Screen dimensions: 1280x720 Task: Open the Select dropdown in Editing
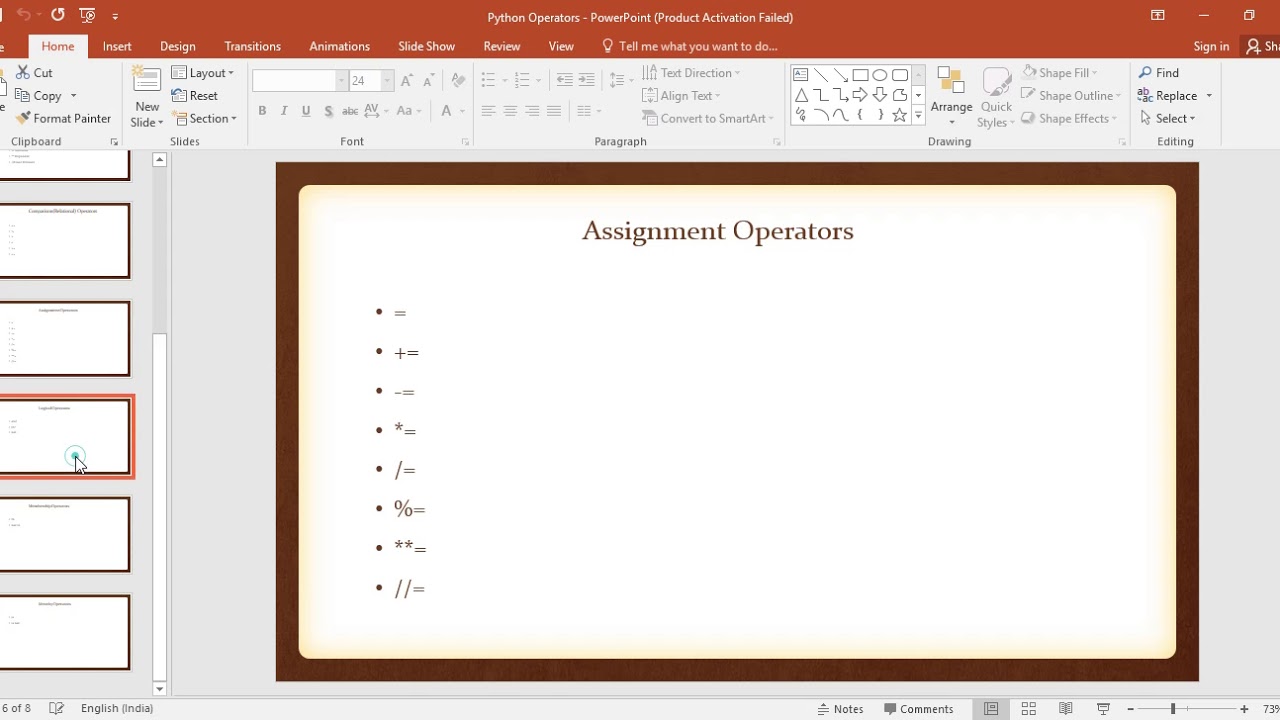click(1168, 118)
